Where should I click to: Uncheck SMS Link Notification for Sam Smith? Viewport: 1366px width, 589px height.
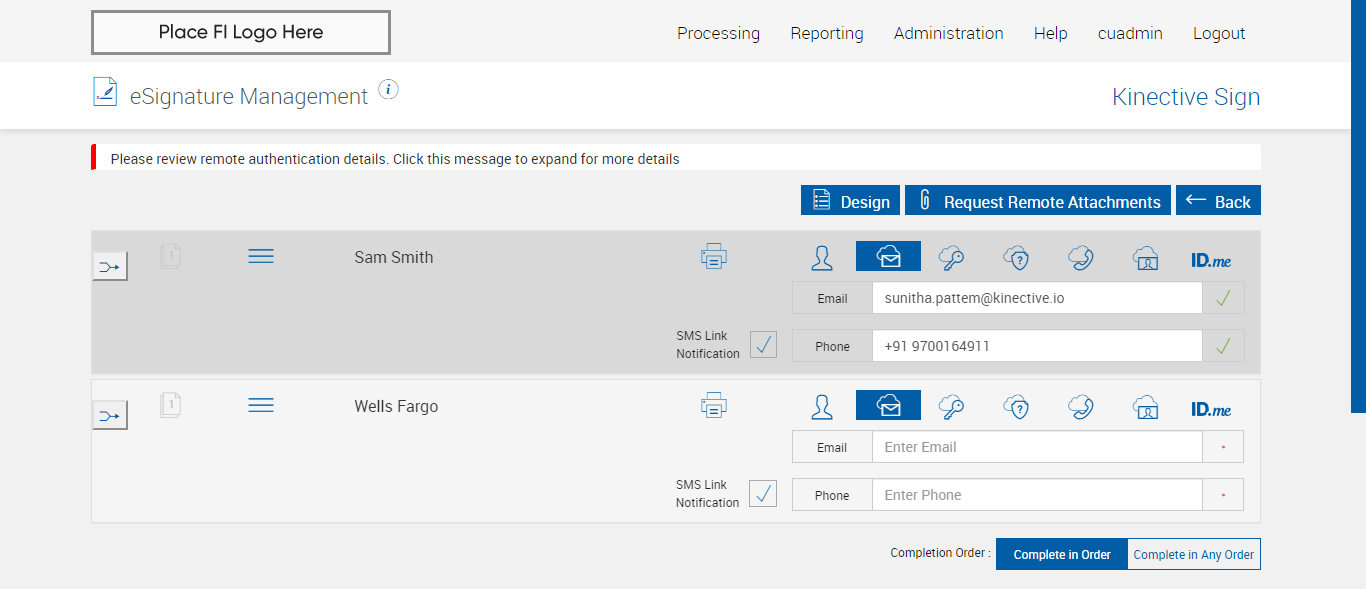[x=763, y=345]
